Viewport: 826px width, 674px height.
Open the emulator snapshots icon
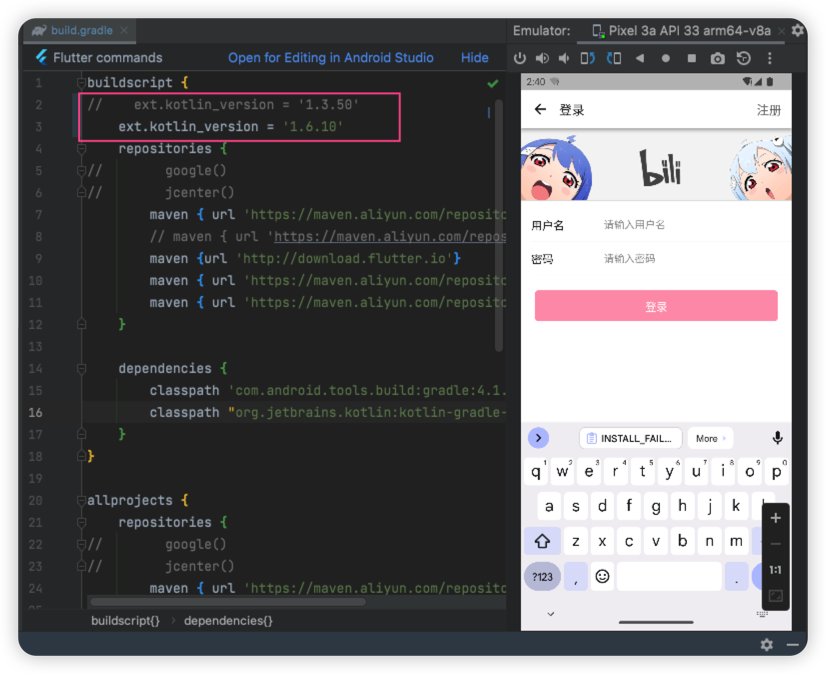743,58
